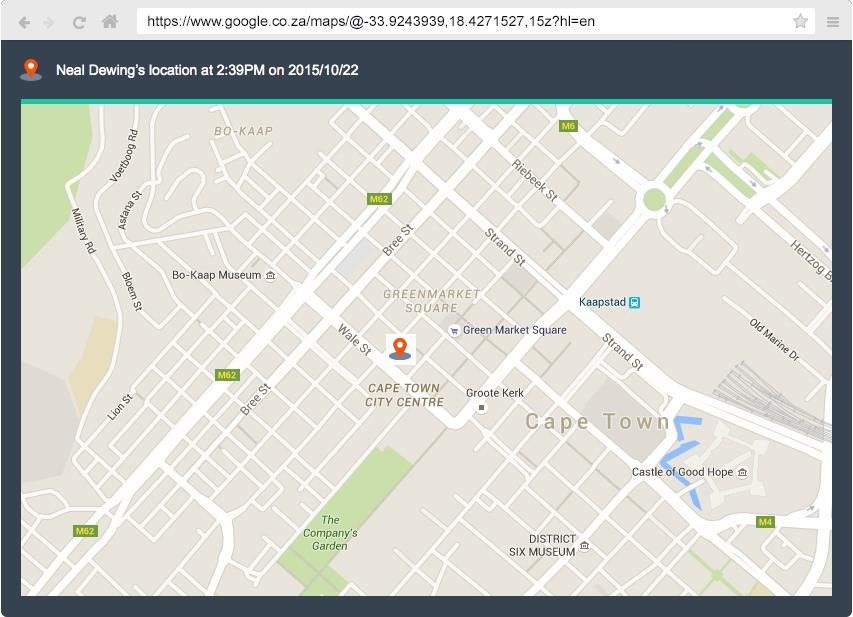This screenshot has height=617, width=853.
Task: Select the Kaapstad train station icon
Action: click(634, 303)
